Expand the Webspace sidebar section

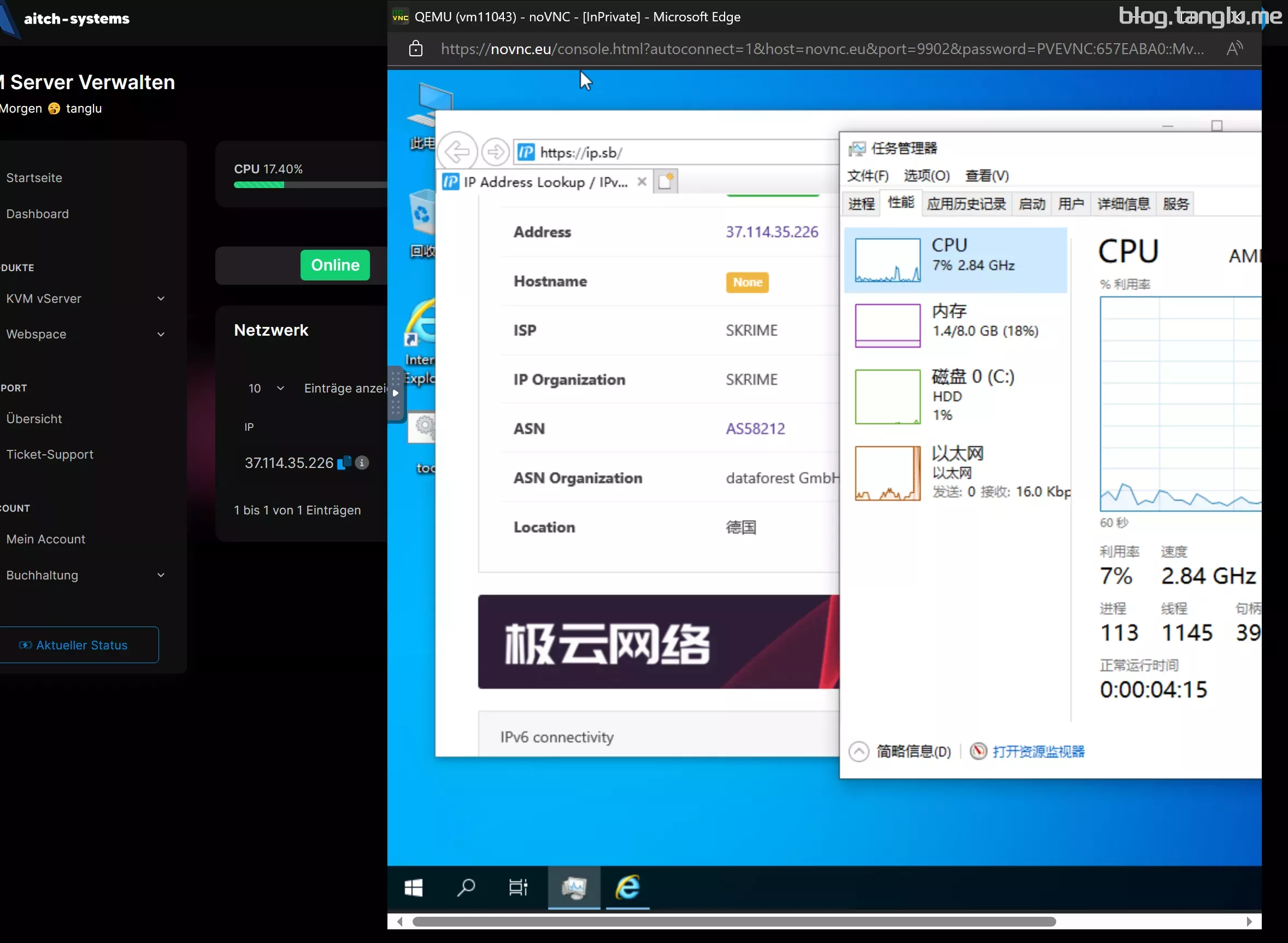(86, 334)
